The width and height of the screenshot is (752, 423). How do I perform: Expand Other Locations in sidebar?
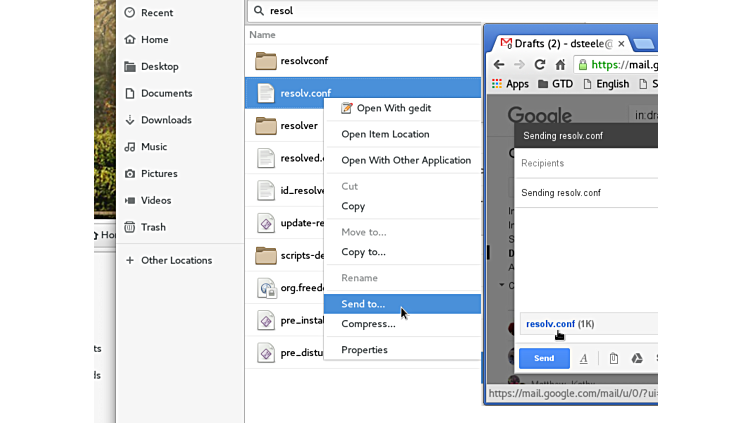coord(176,260)
